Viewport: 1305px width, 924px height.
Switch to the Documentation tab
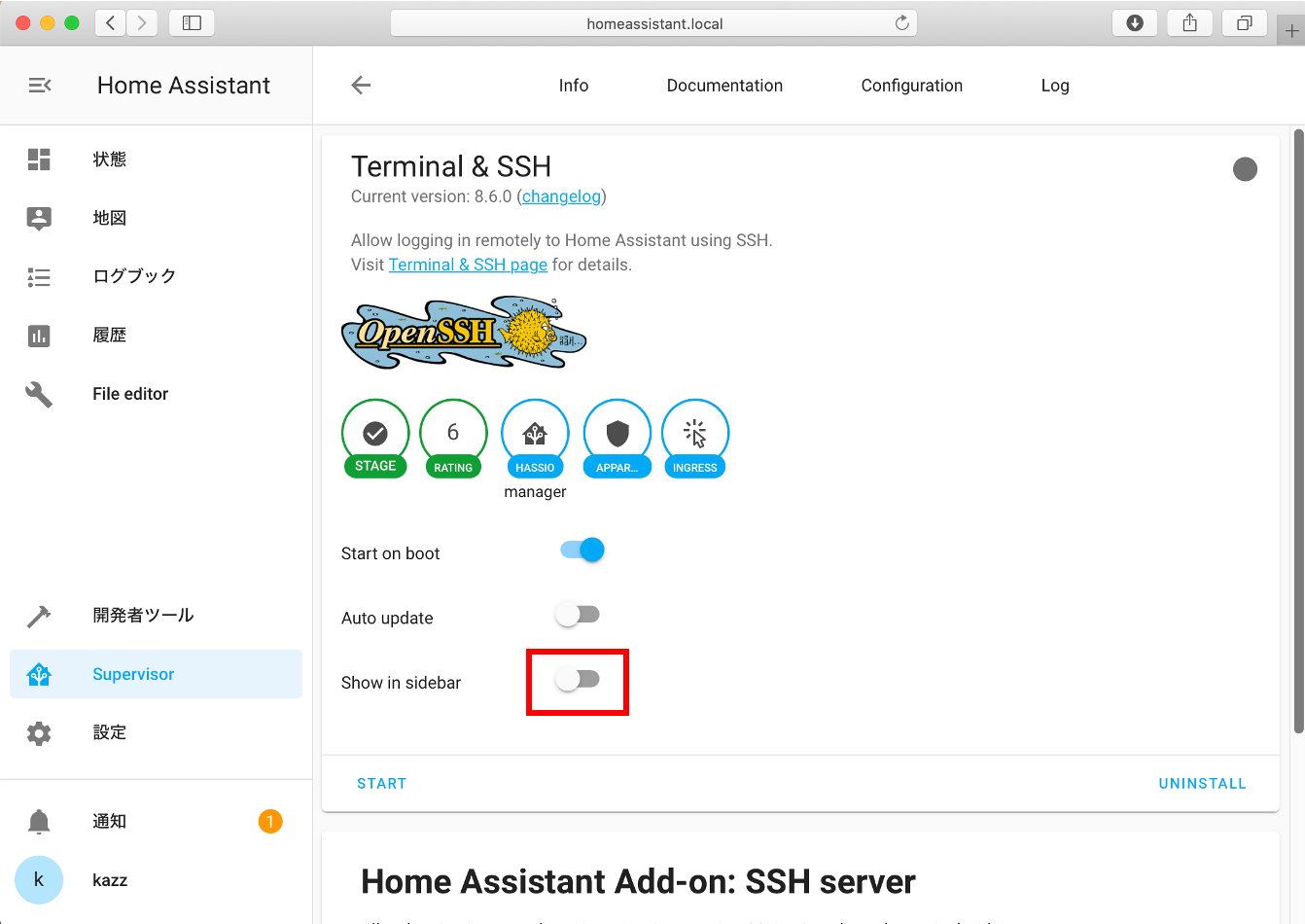tap(724, 86)
